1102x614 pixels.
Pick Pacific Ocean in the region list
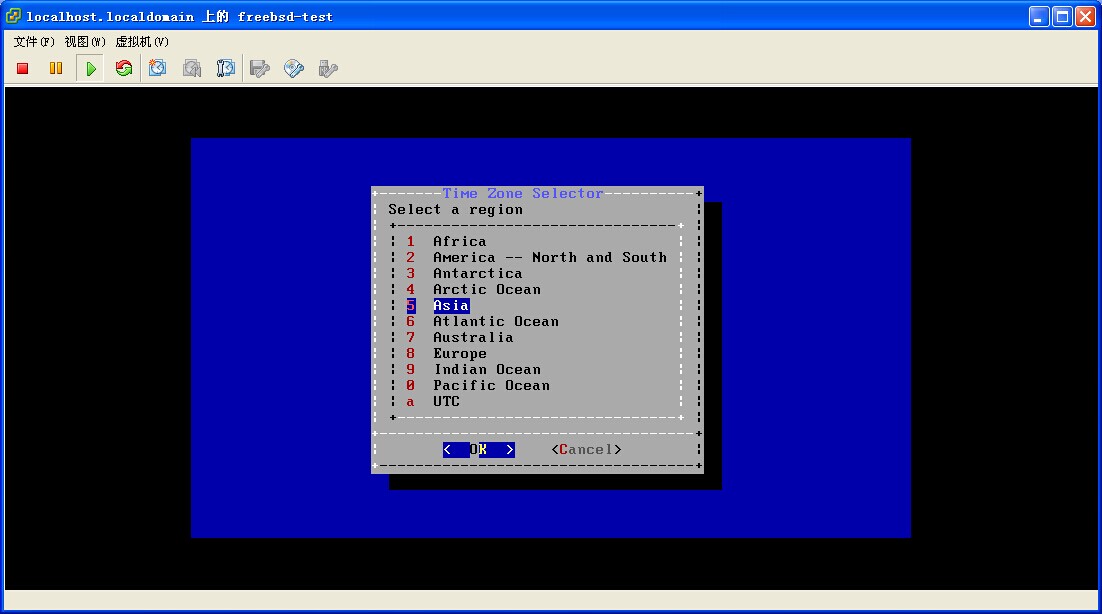491,386
